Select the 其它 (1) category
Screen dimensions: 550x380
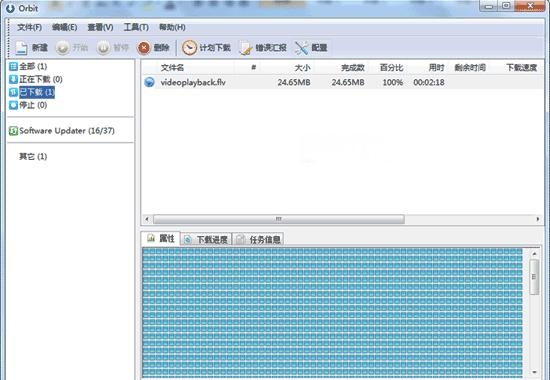[33, 156]
